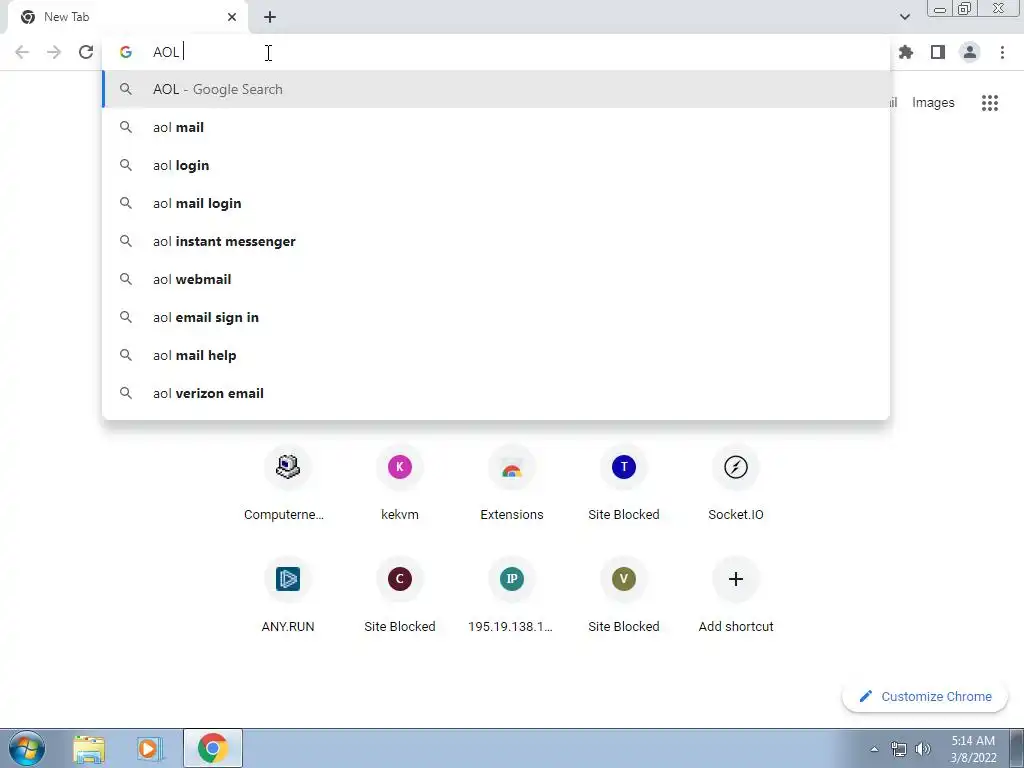The image size is (1024, 768).
Task: Open the Extensions shortcut tile
Action: [511, 483]
